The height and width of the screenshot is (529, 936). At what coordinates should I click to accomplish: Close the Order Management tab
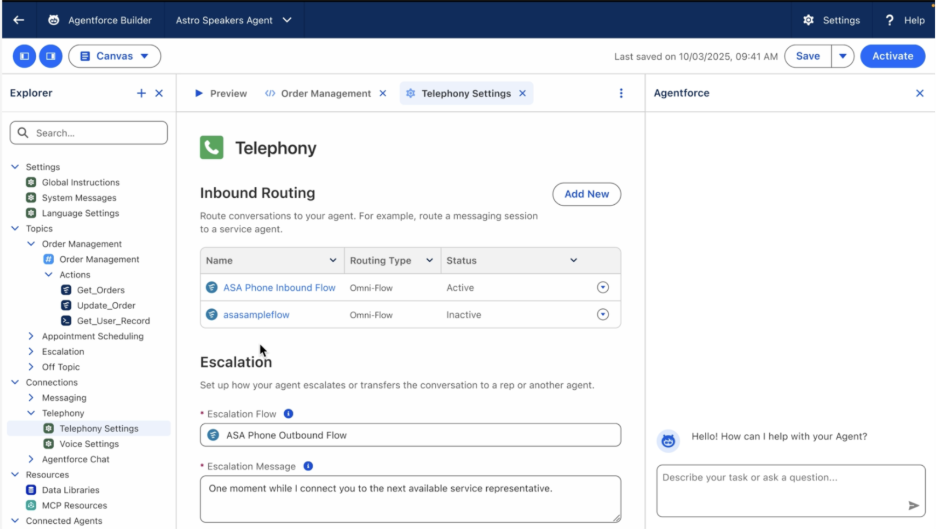(x=383, y=93)
